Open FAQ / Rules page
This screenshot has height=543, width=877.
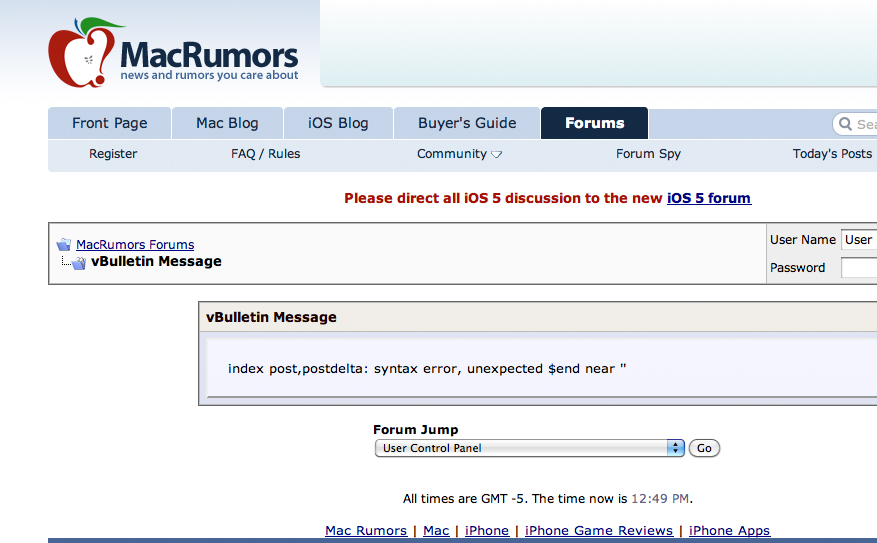(x=266, y=154)
